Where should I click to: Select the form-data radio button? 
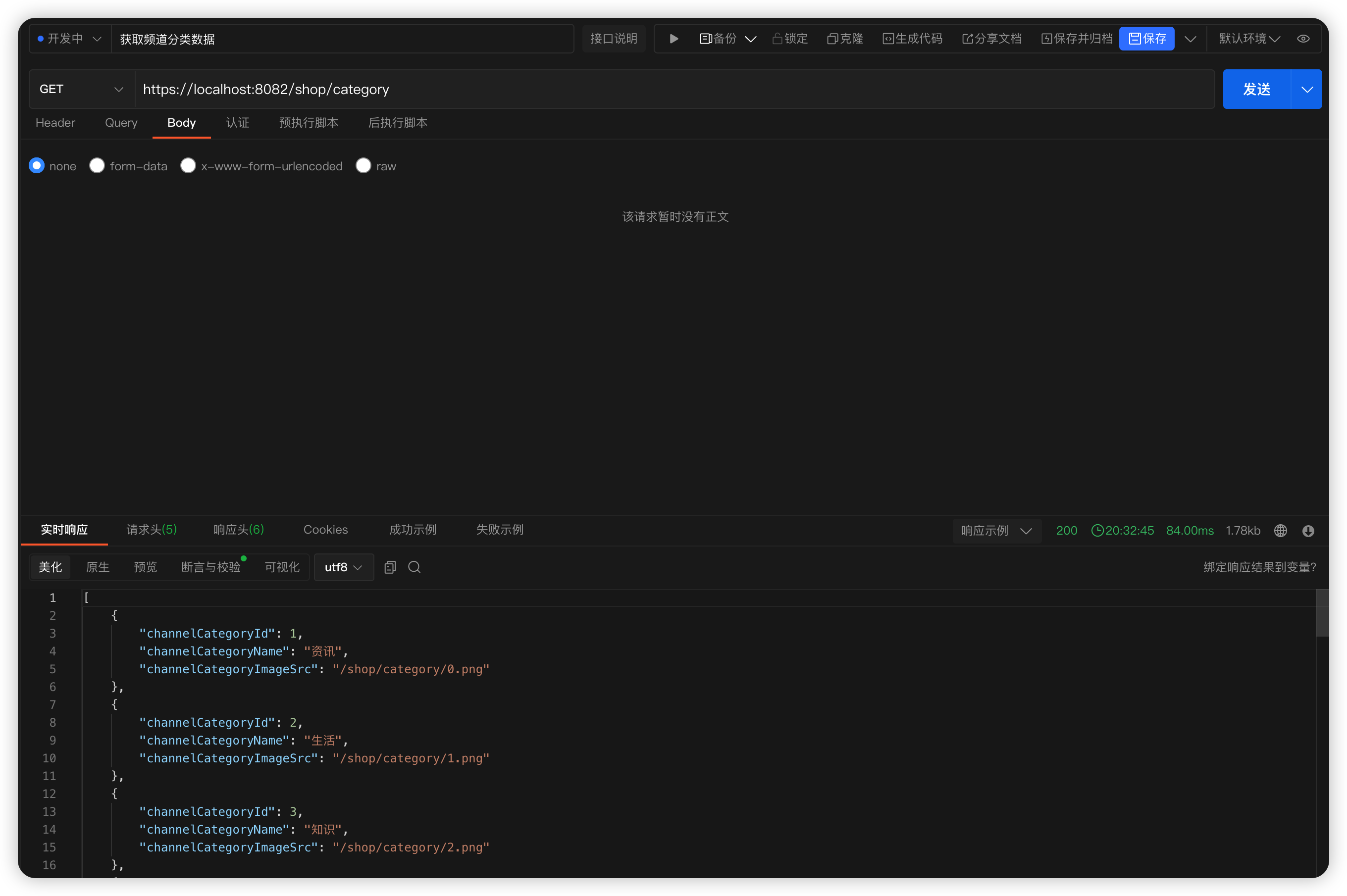click(97, 166)
